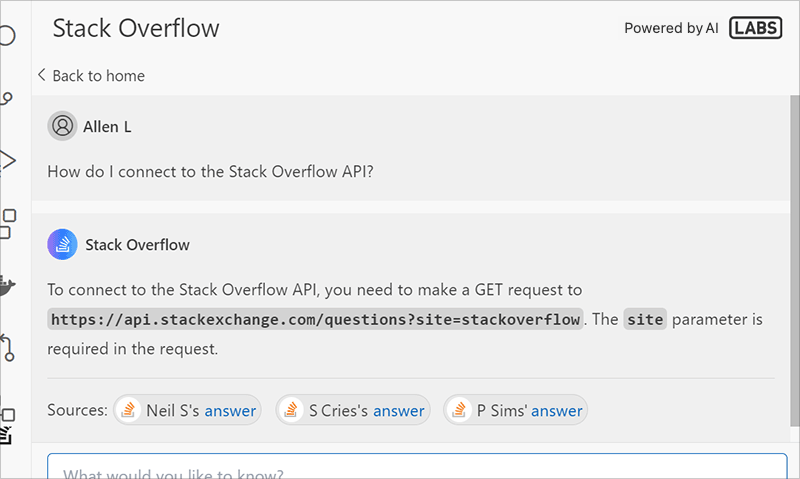The image size is (800, 479).
Task: Click the LABS badge
Action: coord(756,28)
